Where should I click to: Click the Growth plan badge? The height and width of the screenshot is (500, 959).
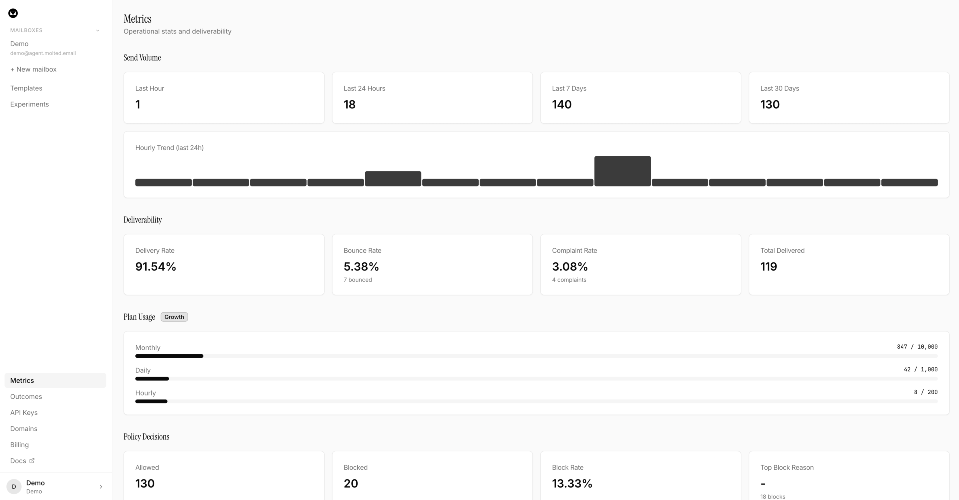[174, 317]
